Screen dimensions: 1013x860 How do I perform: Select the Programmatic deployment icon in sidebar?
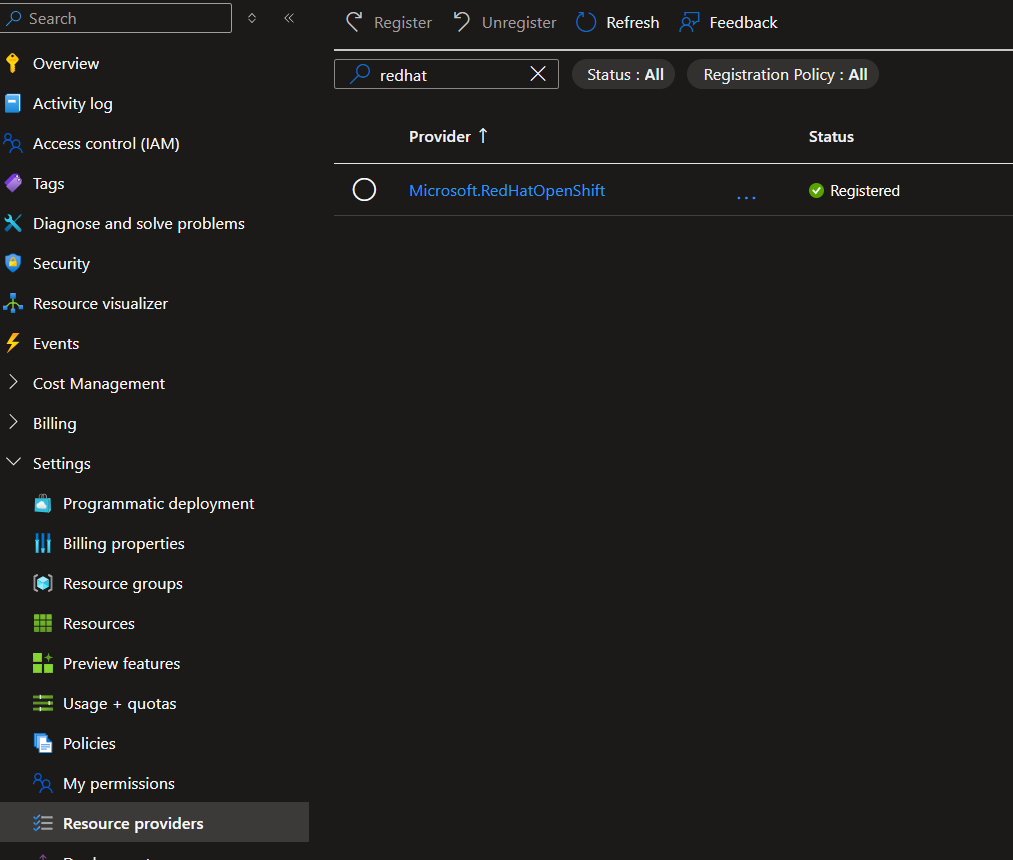tap(44, 503)
